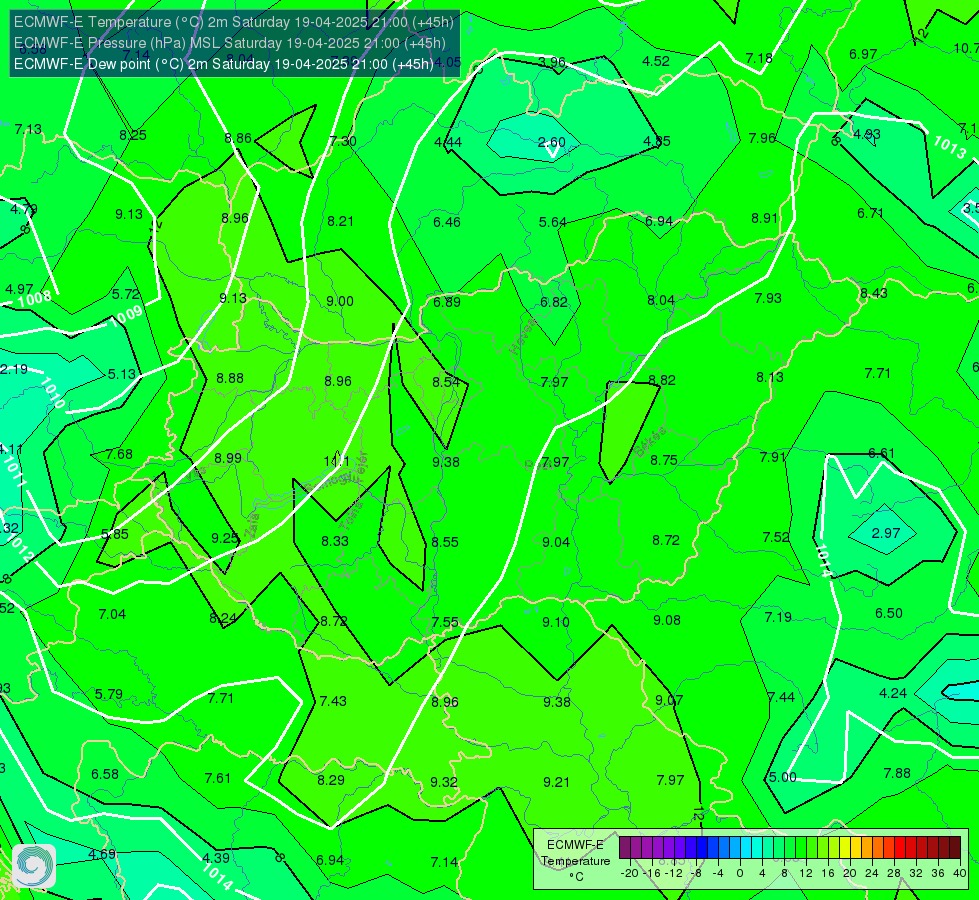Click the 4.44 grid value
The width and height of the screenshot is (979, 900).
(x=448, y=142)
